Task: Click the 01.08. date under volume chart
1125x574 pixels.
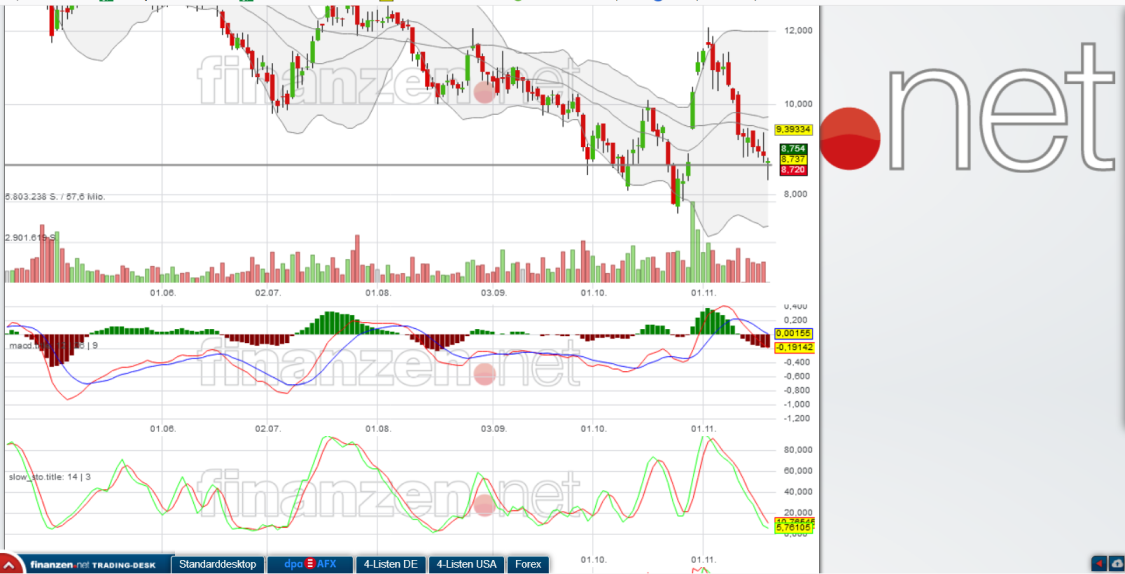Action: click(x=378, y=293)
